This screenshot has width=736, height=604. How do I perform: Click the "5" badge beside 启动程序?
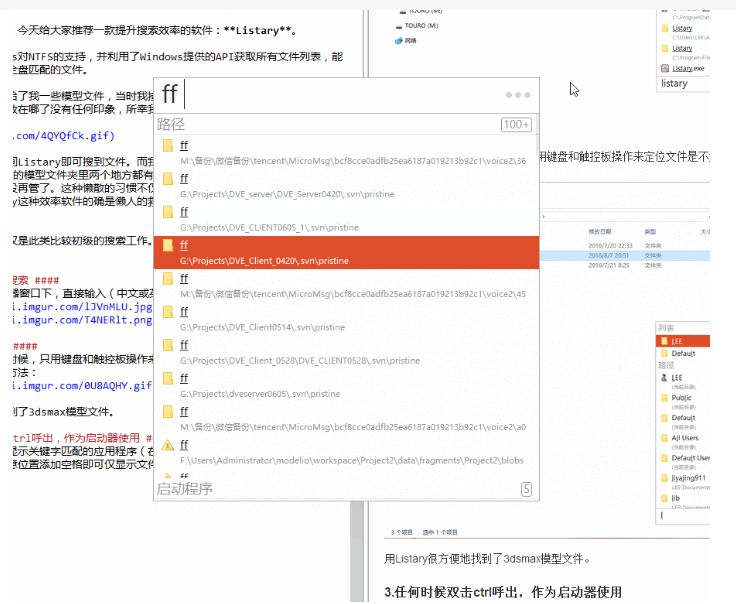click(x=526, y=489)
